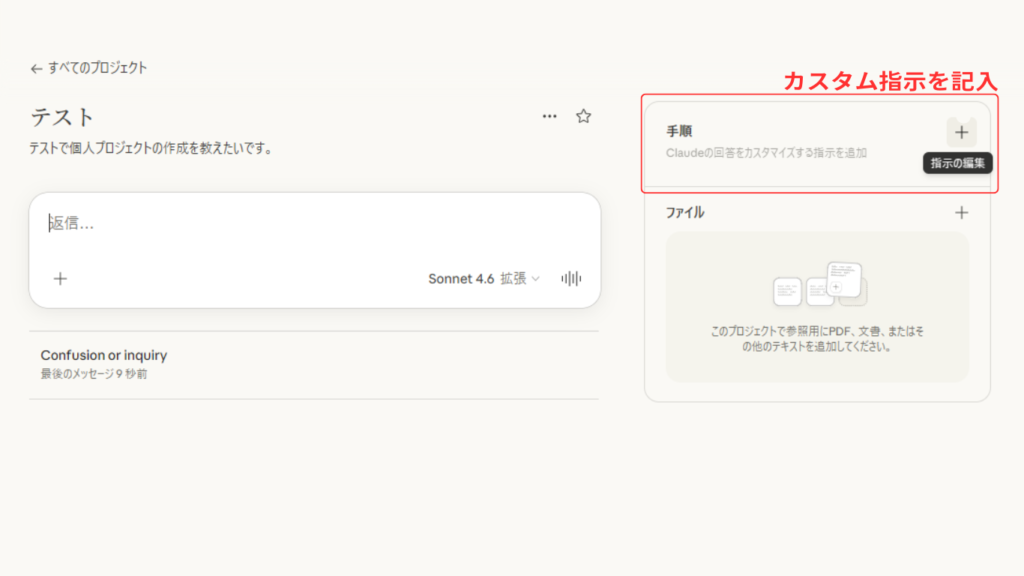Expand the chevron next to 拡張
1024x576 pixels.
coord(535,279)
